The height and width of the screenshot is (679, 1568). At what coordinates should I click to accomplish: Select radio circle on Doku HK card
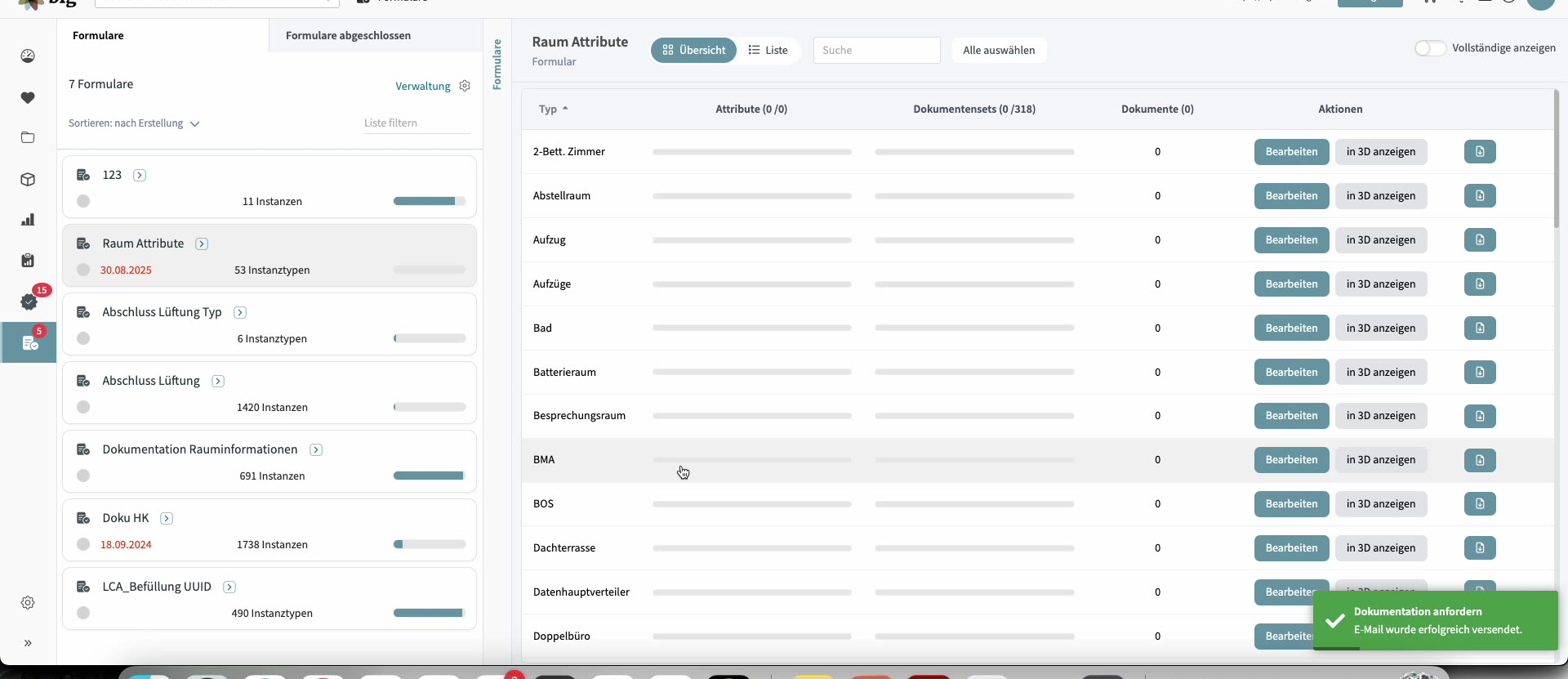[83, 544]
